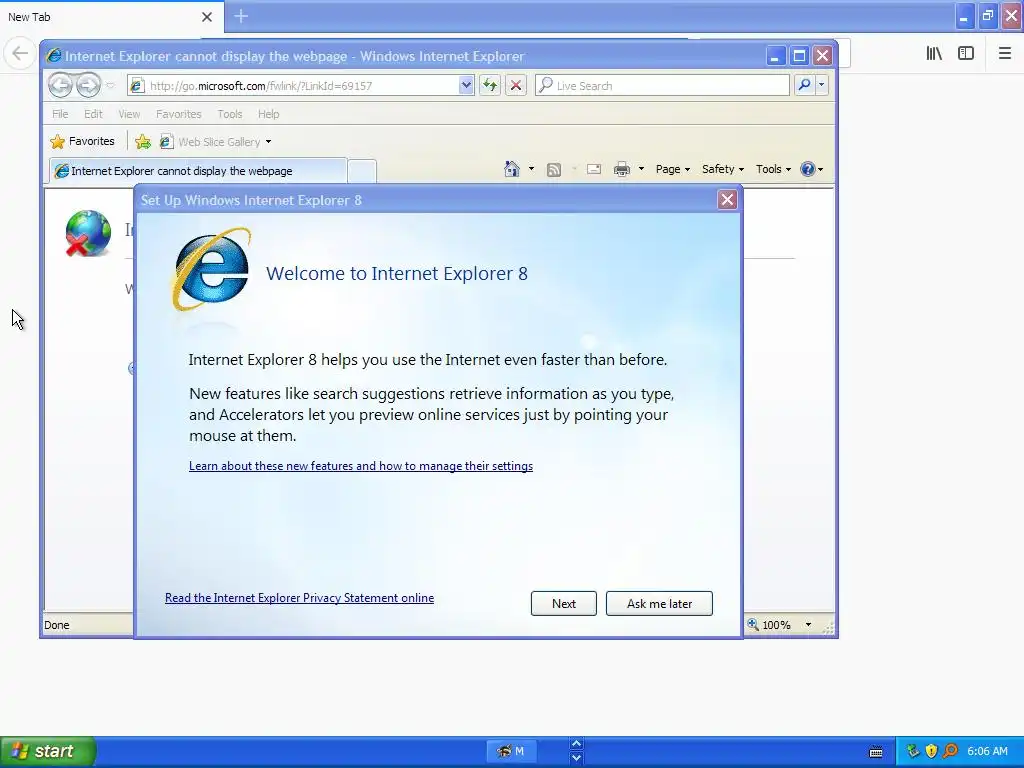Screen dimensions: 1024x768
Task: Choose Ask me later
Action: (x=659, y=603)
